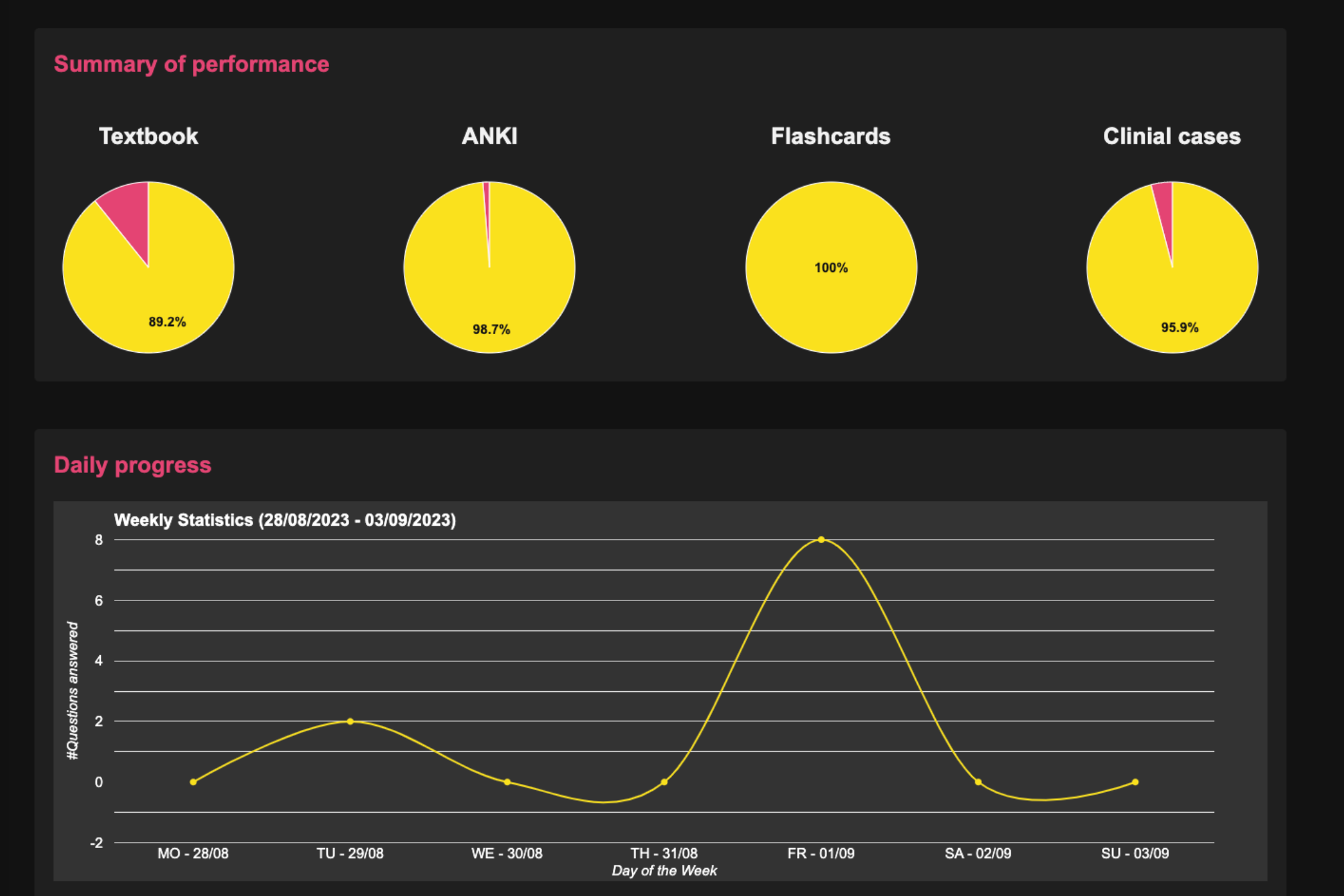This screenshot has height=896, width=1344.
Task: Click the 89.2% label in Textbook pie
Action: pyautogui.click(x=167, y=322)
